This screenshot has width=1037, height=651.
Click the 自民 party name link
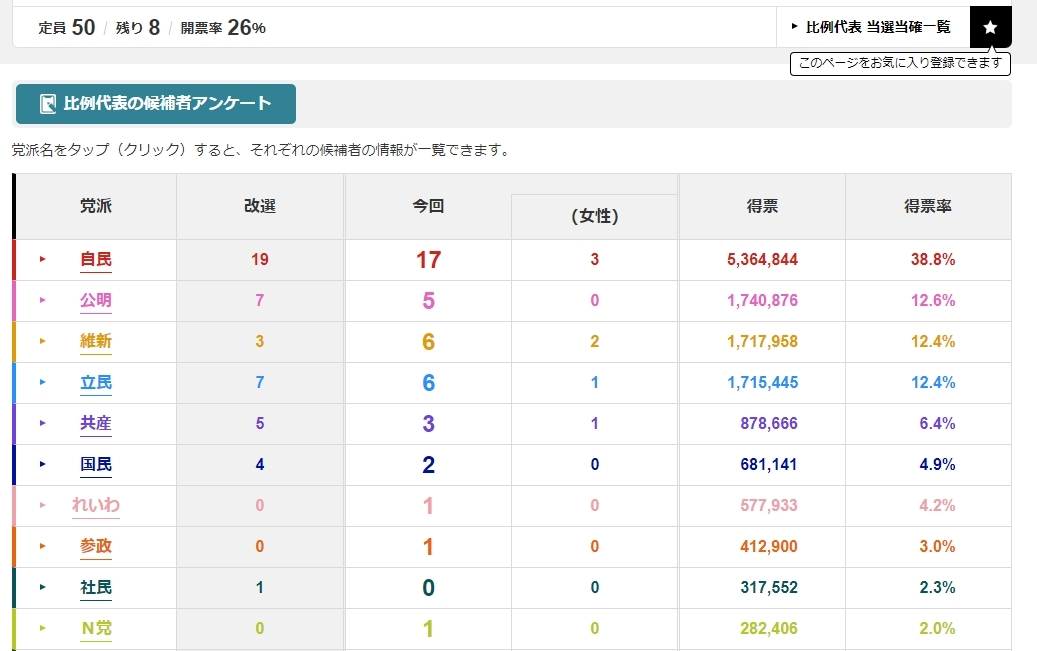coord(96,259)
